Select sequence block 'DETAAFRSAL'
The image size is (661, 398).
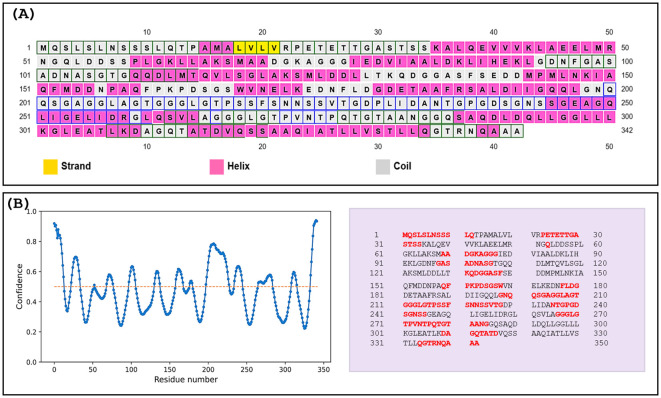(x=426, y=296)
